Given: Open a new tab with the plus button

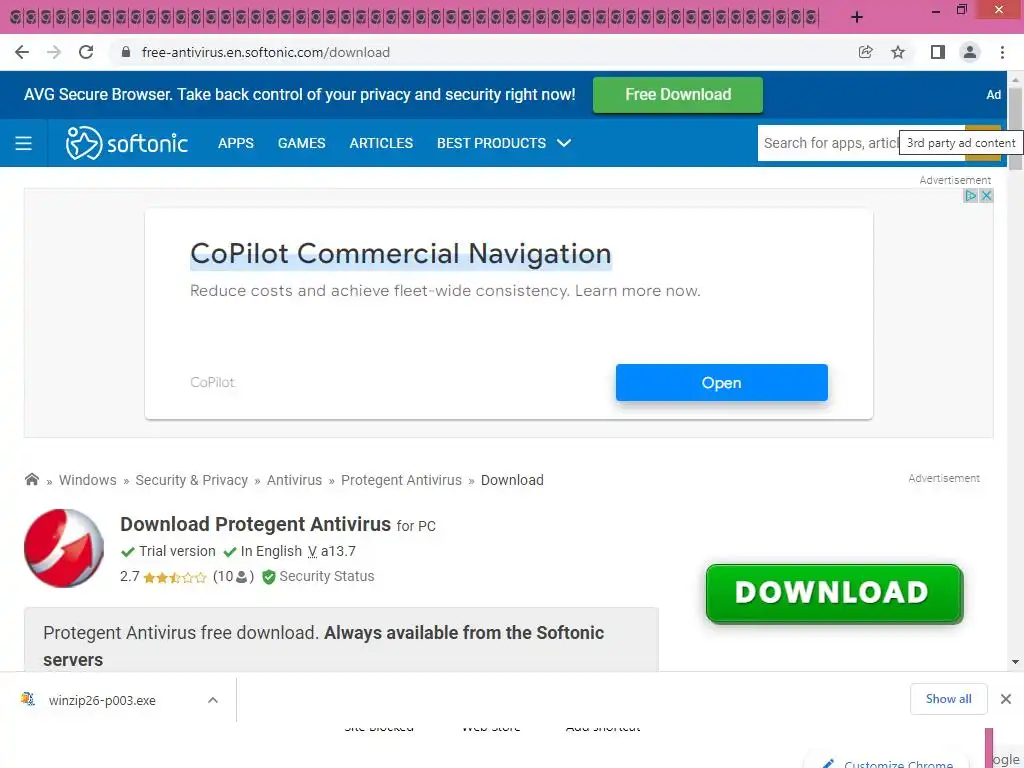Looking at the screenshot, I should tap(857, 17).
